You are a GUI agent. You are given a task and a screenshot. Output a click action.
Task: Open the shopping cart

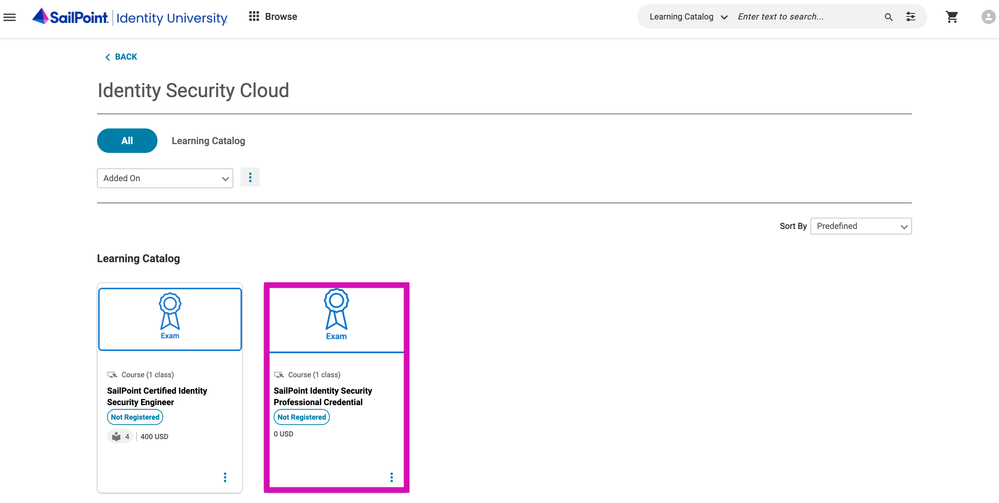[x=952, y=17]
